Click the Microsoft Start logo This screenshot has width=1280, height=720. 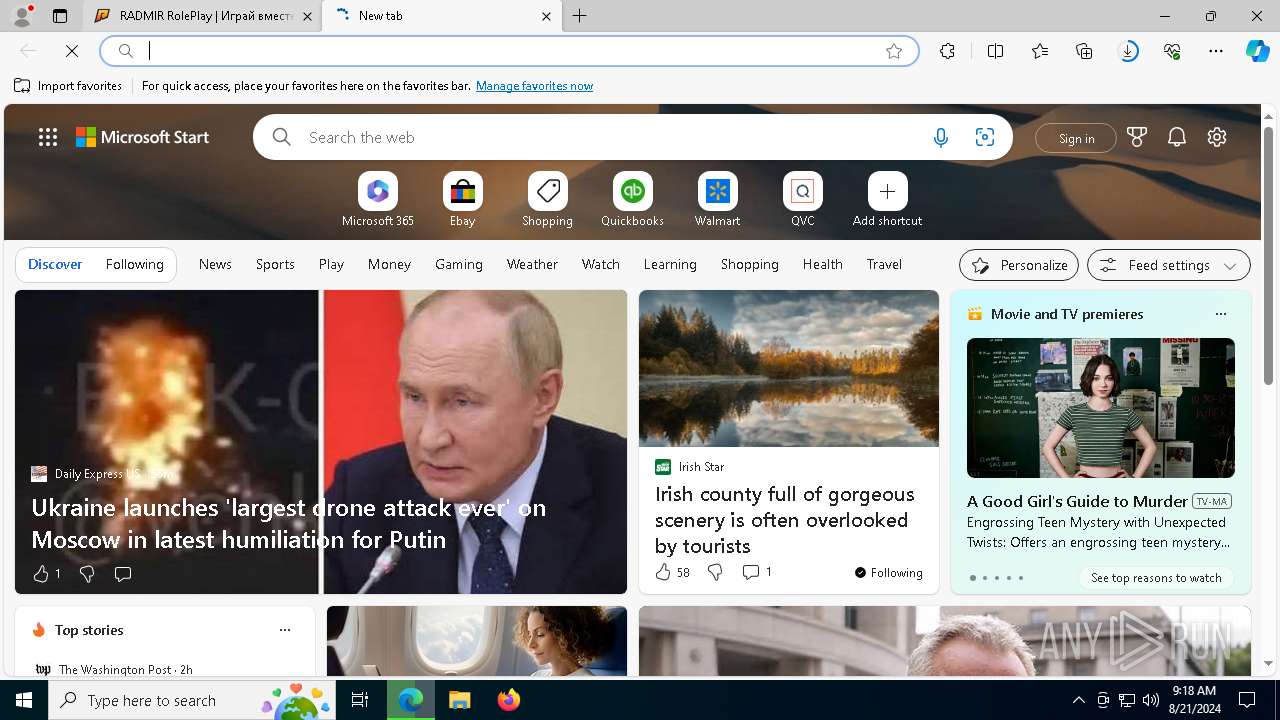143,137
